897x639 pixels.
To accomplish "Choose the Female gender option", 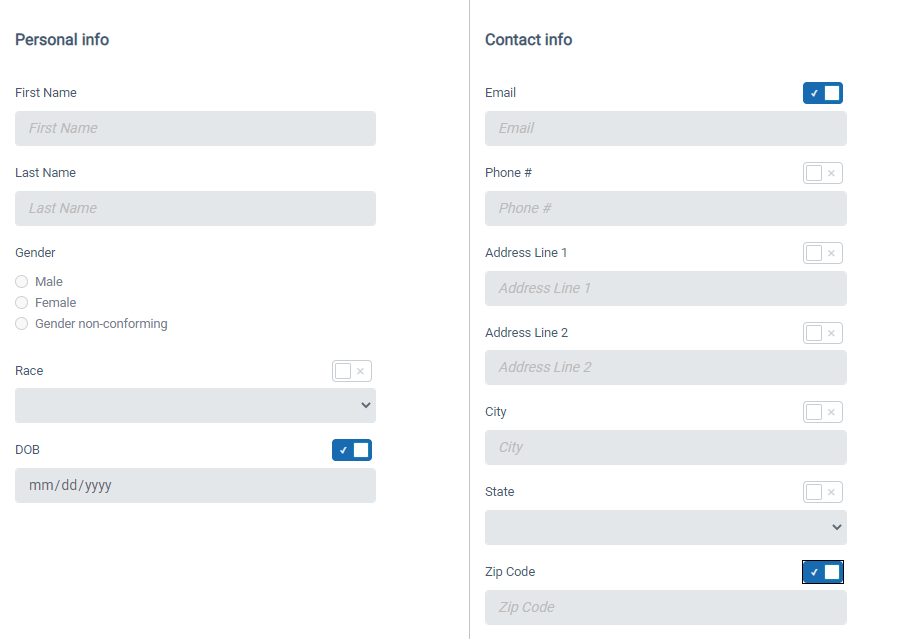I will click(x=22, y=303).
